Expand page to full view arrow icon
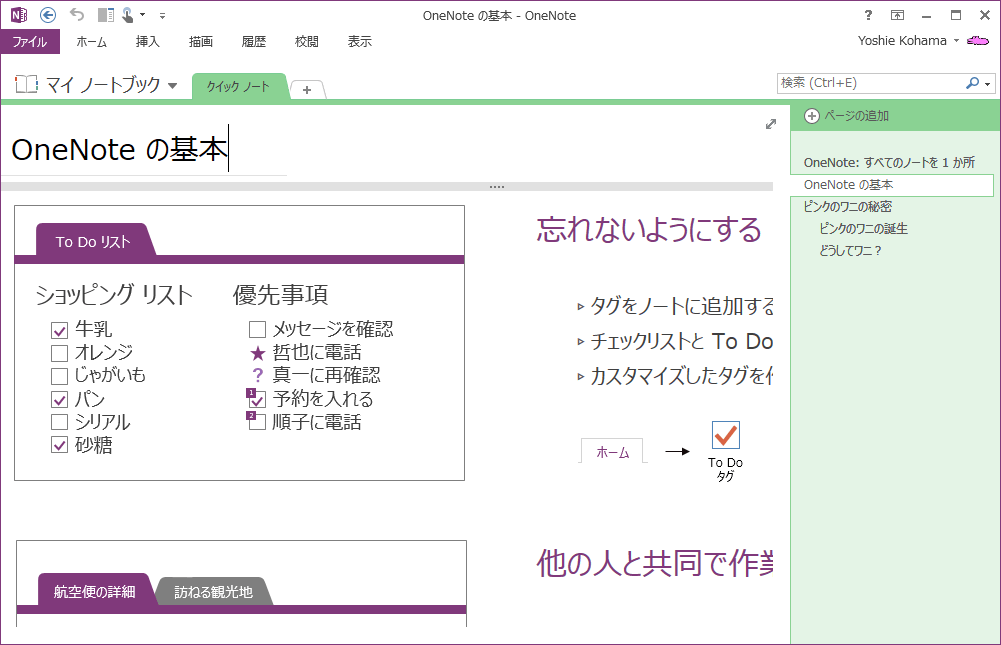 point(771,124)
